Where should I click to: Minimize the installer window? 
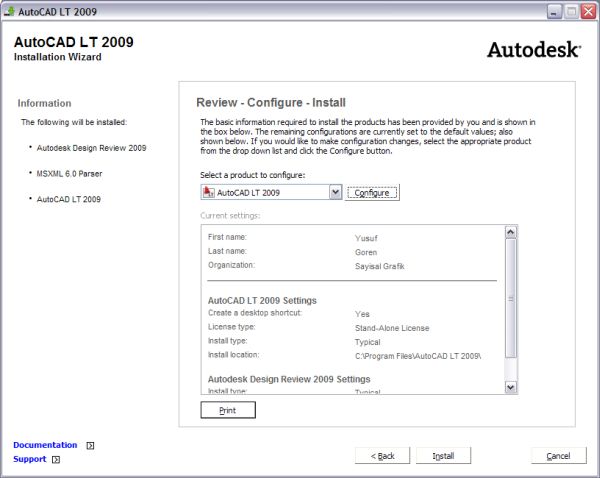[554, 11]
